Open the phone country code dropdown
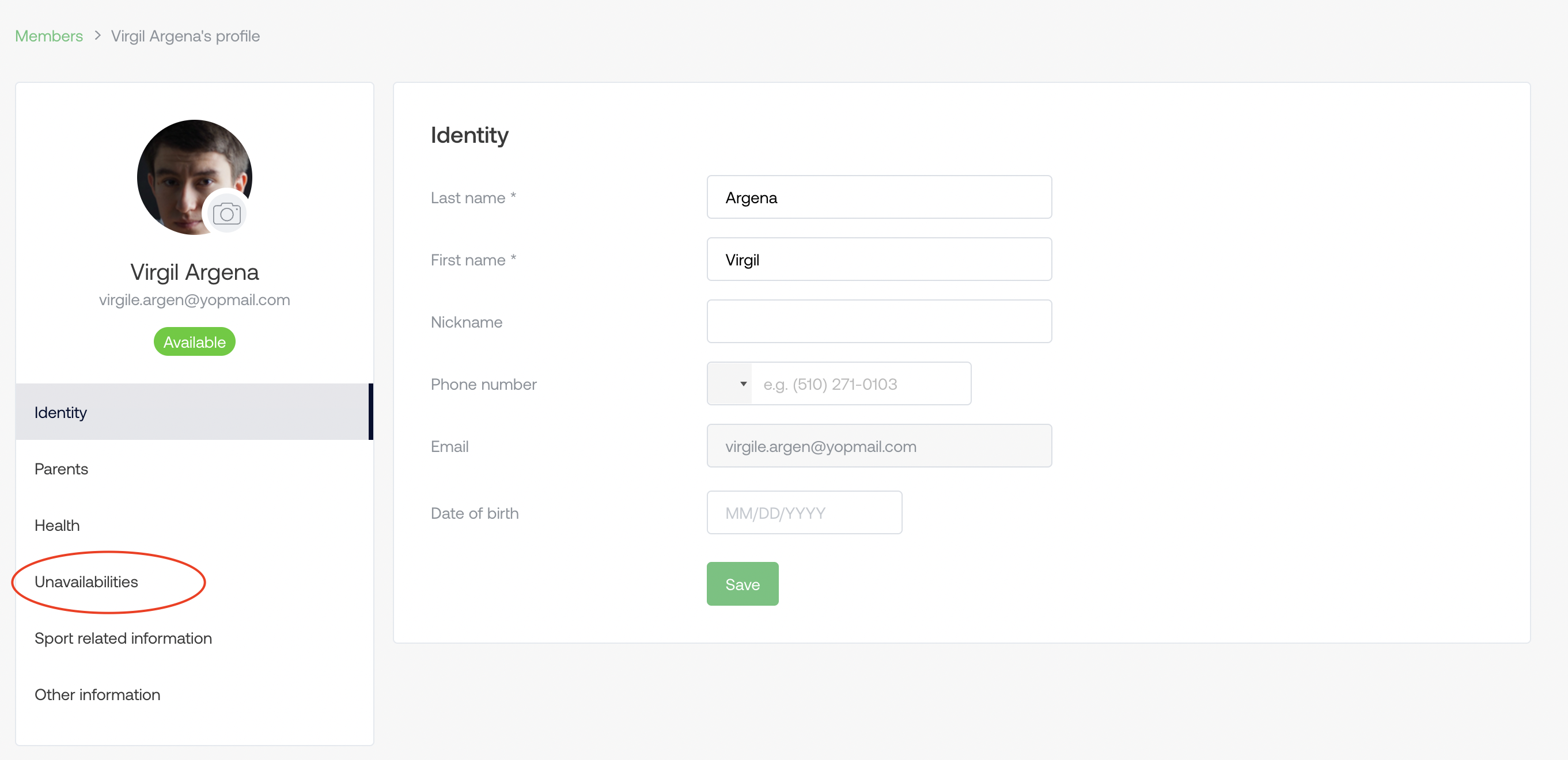This screenshot has width=1568, height=760. tap(729, 383)
